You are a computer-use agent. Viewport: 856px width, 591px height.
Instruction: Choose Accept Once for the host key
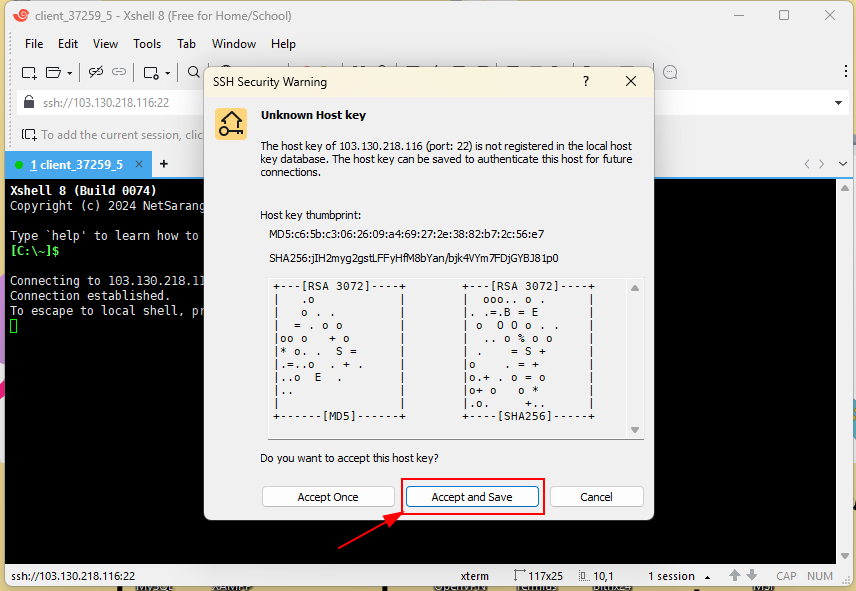coord(328,496)
